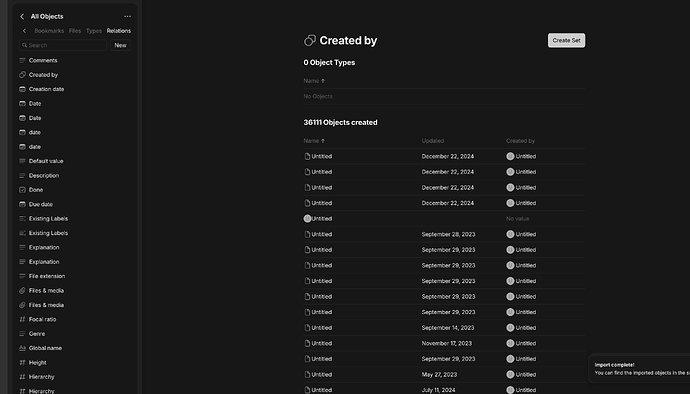Click the Created by page title
The image size is (690, 394).
(x=348, y=41)
